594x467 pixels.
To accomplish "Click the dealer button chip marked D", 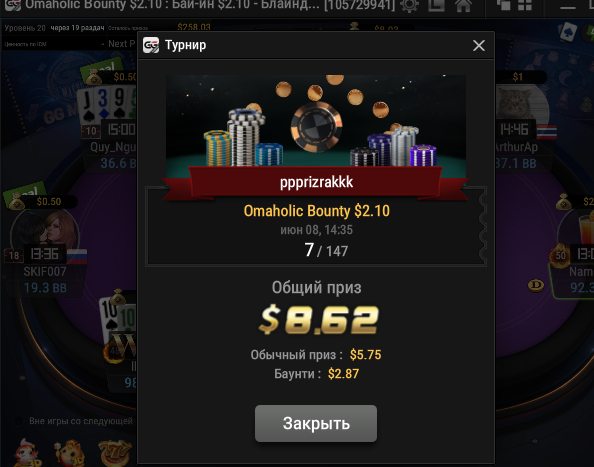I will [536, 285].
